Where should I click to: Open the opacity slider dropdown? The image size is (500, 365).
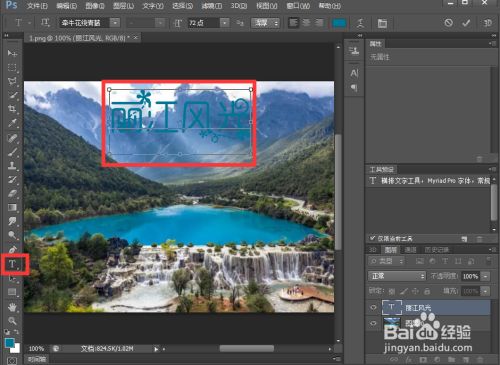click(x=485, y=276)
